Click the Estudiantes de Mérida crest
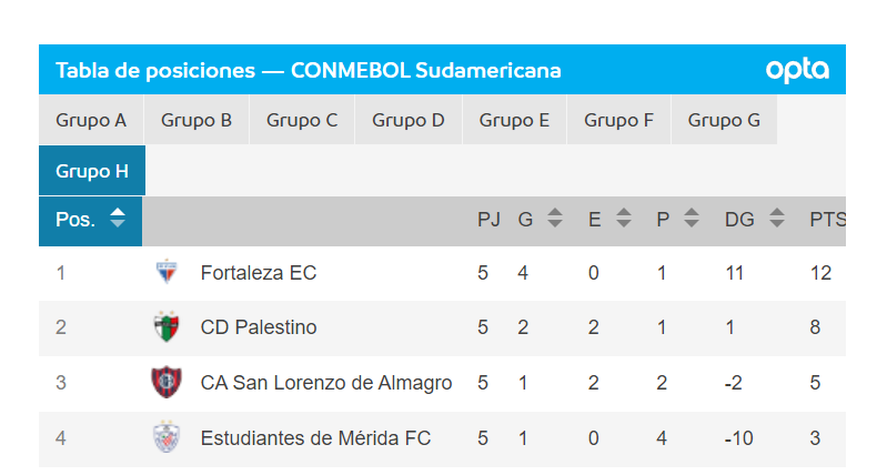This screenshot has width=887, height=475. pyautogui.click(x=166, y=437)
